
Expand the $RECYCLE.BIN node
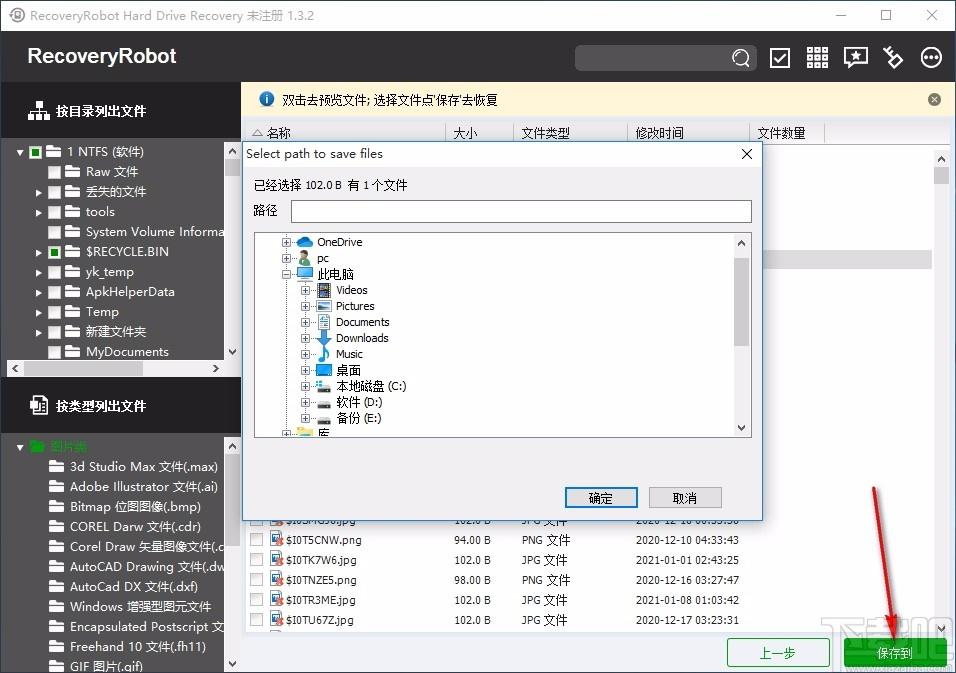38,252
